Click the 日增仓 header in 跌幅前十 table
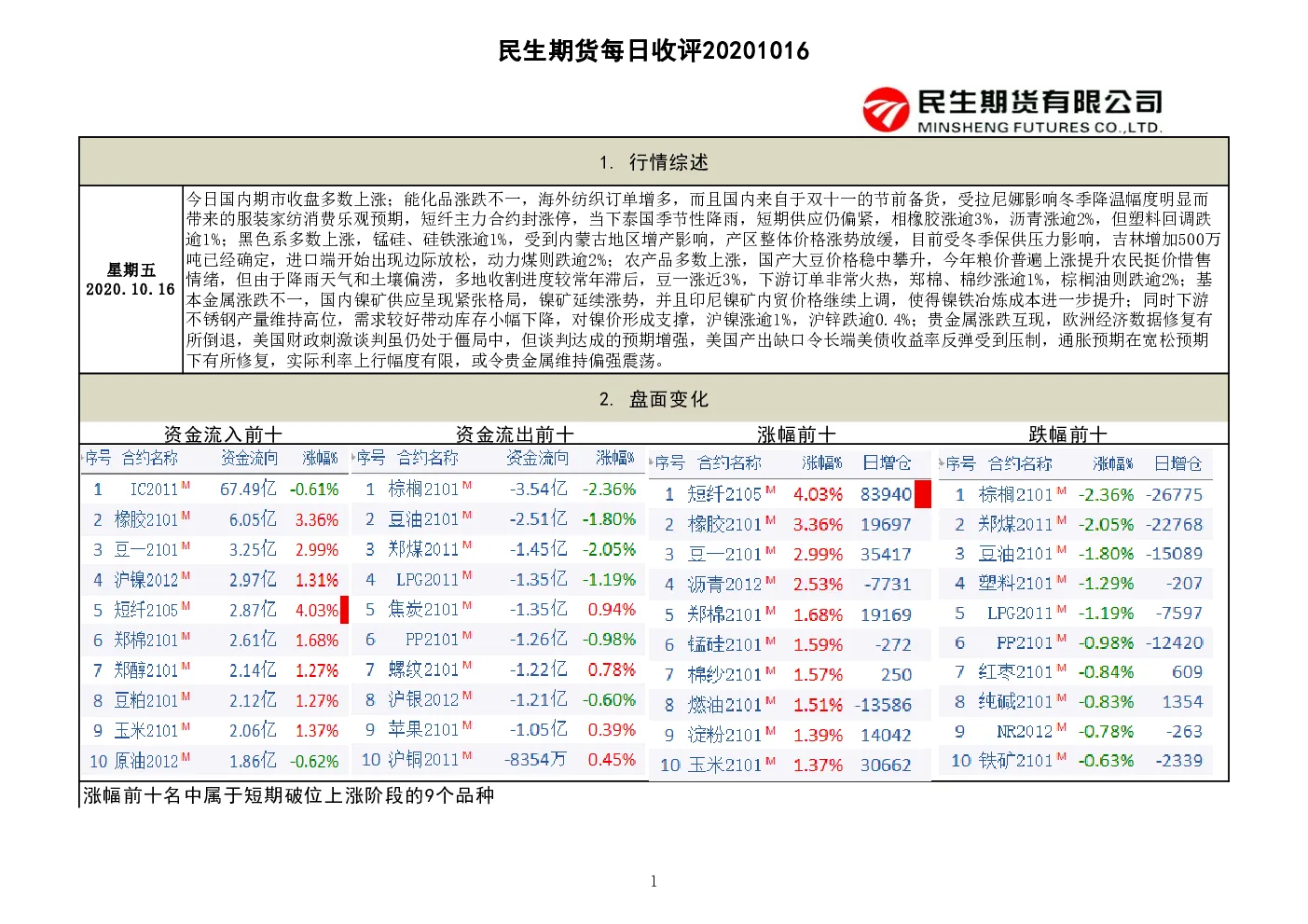Screen dimensions: 1308x924 click(x=1177, y=463)
